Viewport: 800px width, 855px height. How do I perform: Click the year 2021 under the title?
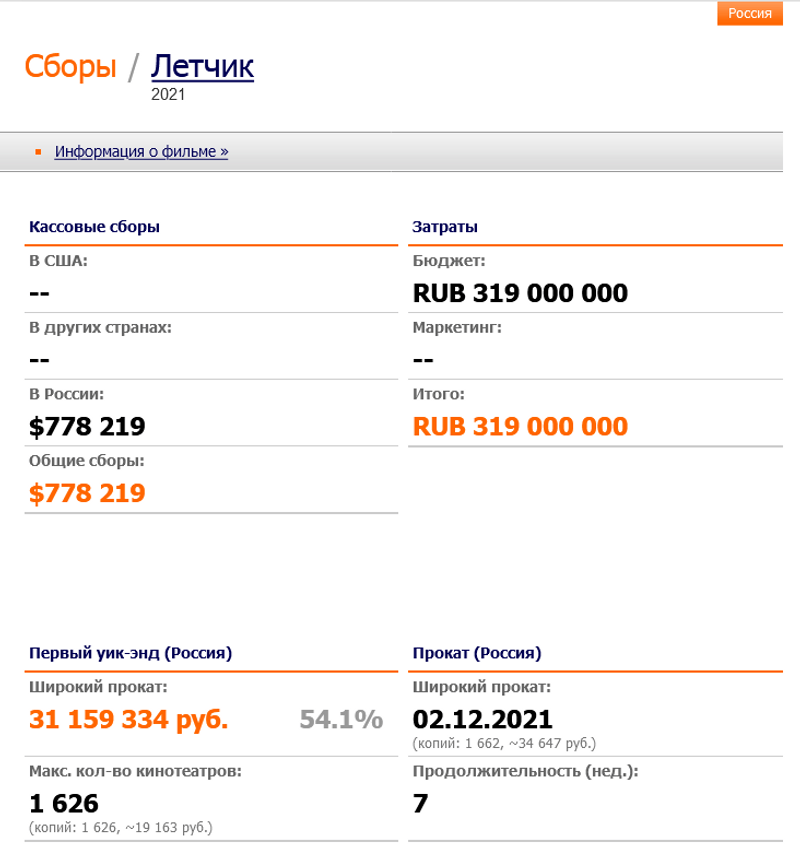tap(168, 95)
